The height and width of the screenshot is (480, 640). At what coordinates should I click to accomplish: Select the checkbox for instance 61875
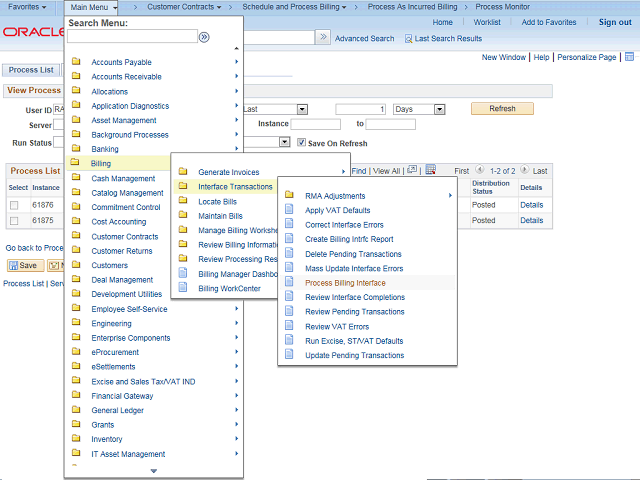pos(14,220)
